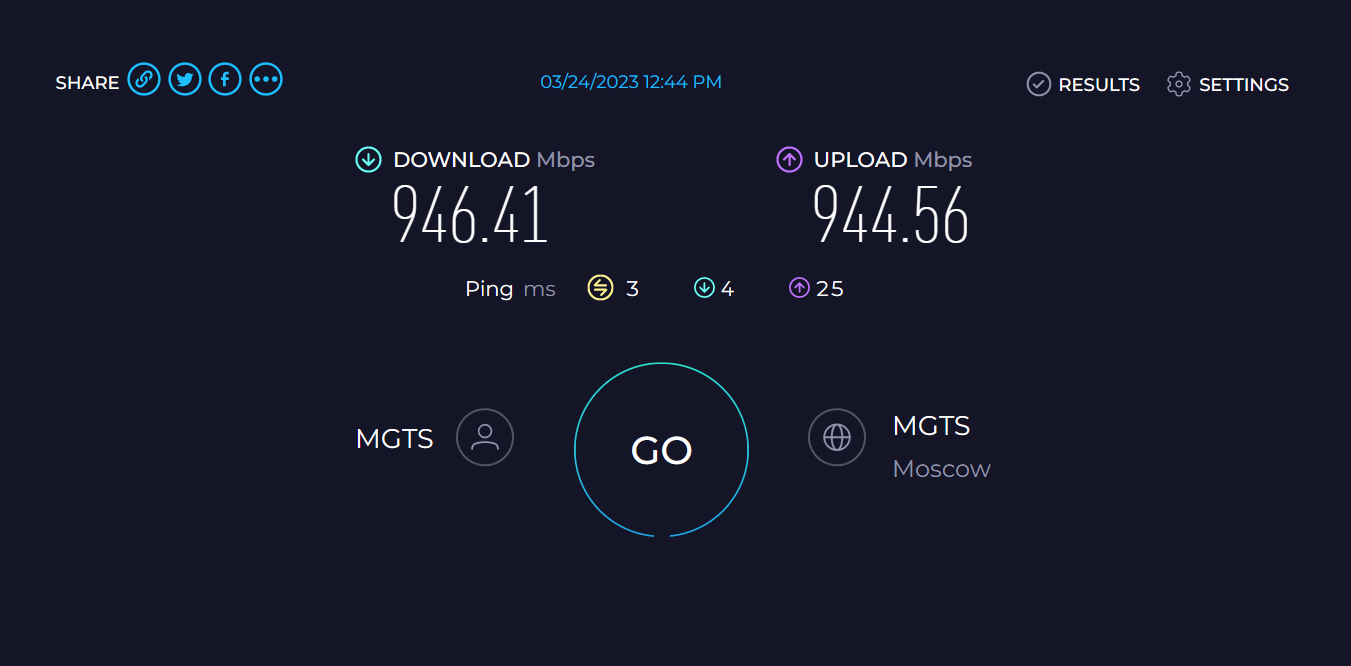Screen dimensions: 1351x666
Task: Start the test with GO button
Action: coord(661,450)
